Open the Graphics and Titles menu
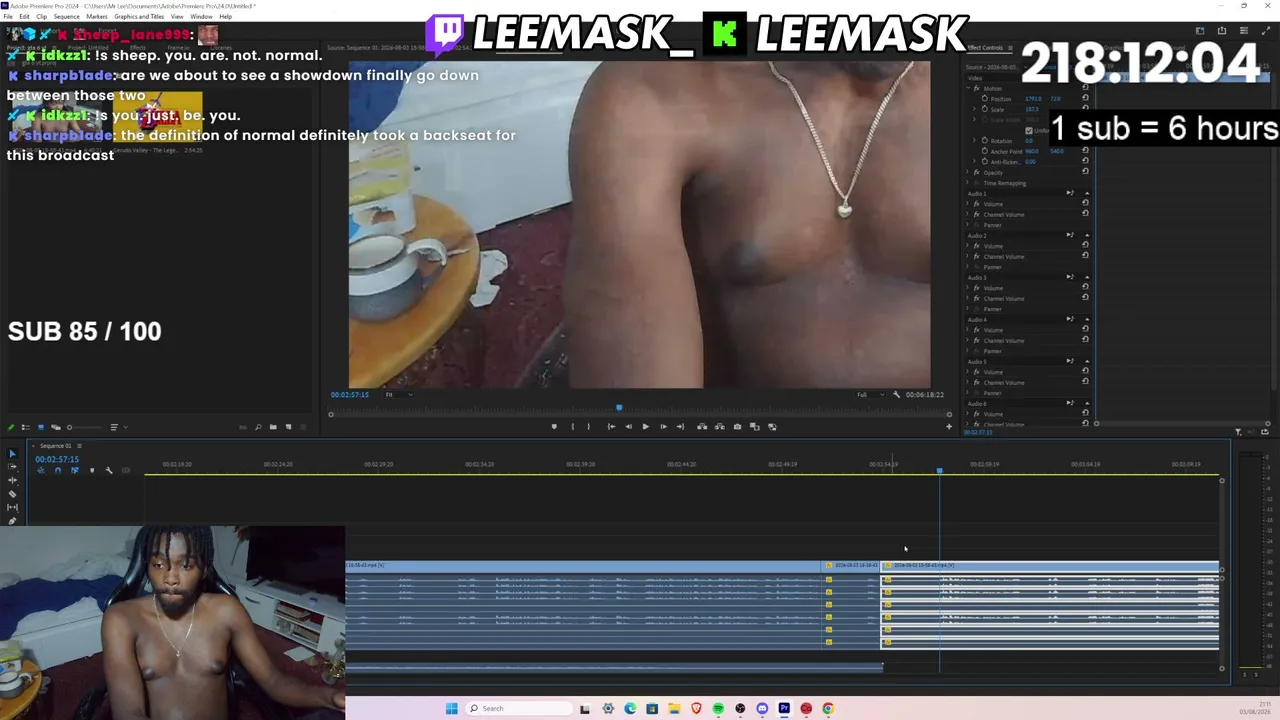 (x=139, y=17)
